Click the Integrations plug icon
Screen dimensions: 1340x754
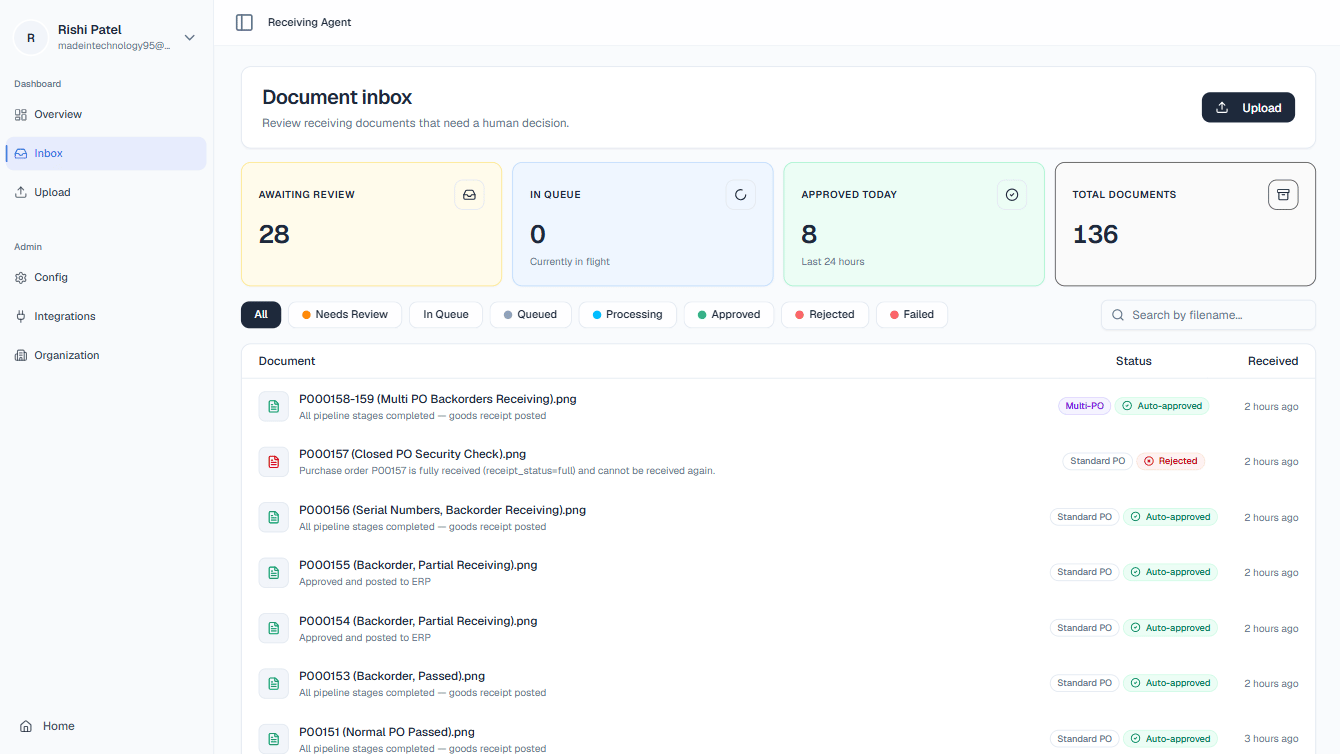[21, 317]
